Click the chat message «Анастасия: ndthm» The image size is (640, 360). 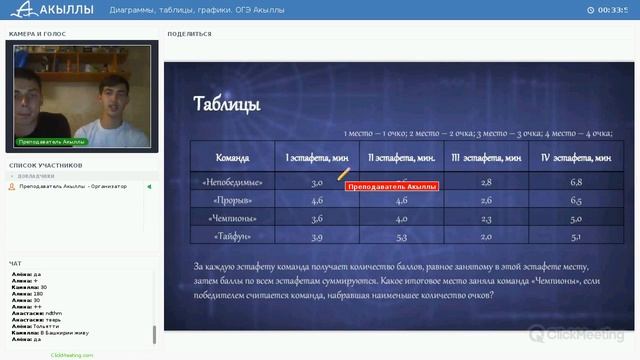(37, 313)
